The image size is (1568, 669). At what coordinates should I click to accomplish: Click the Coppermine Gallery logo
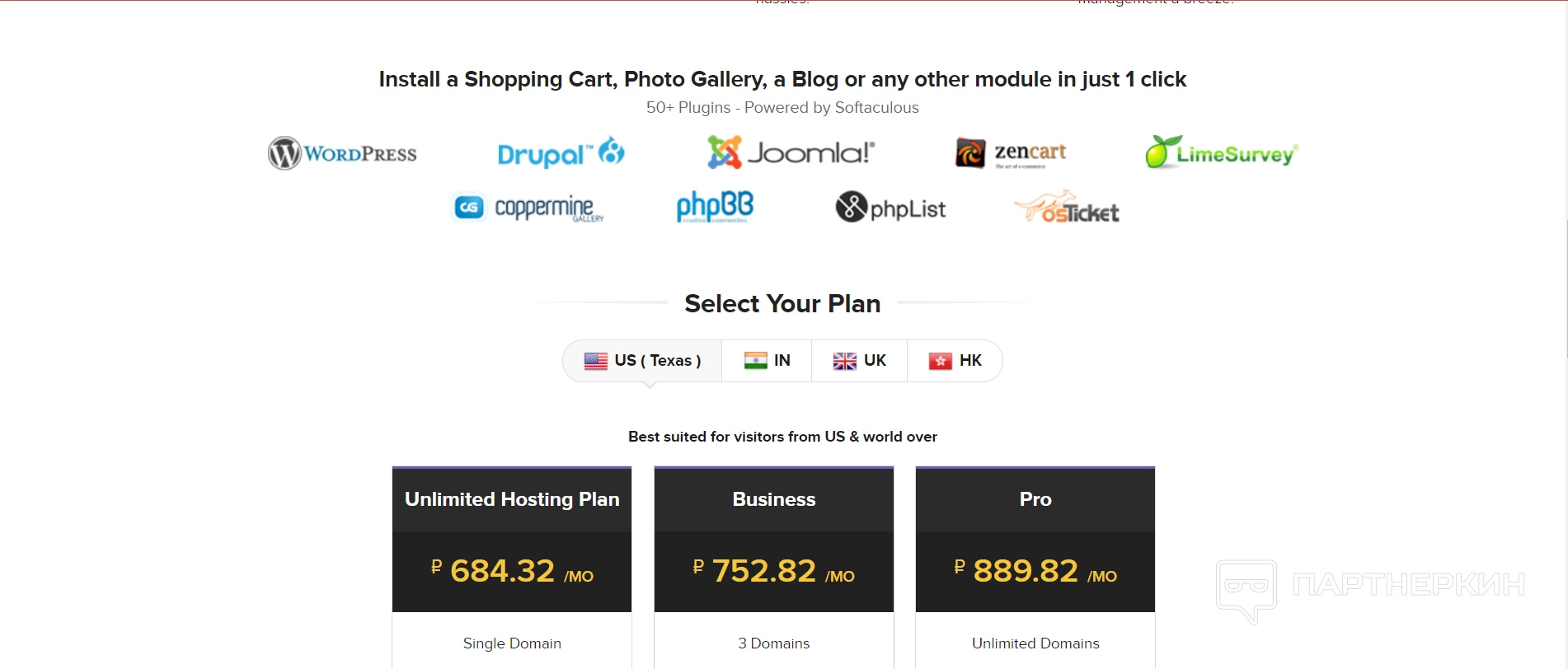tap(528, 208)
